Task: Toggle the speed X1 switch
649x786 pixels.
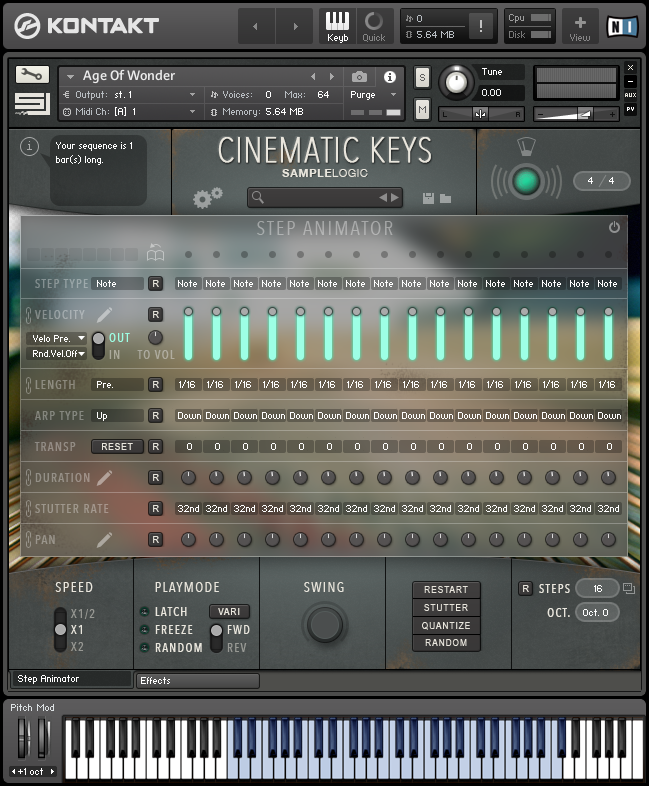Action: [x=61, y=630]
